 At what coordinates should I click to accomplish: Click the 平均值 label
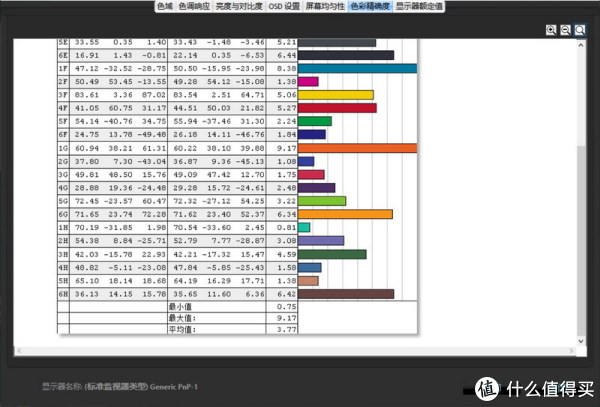(182, 329)
